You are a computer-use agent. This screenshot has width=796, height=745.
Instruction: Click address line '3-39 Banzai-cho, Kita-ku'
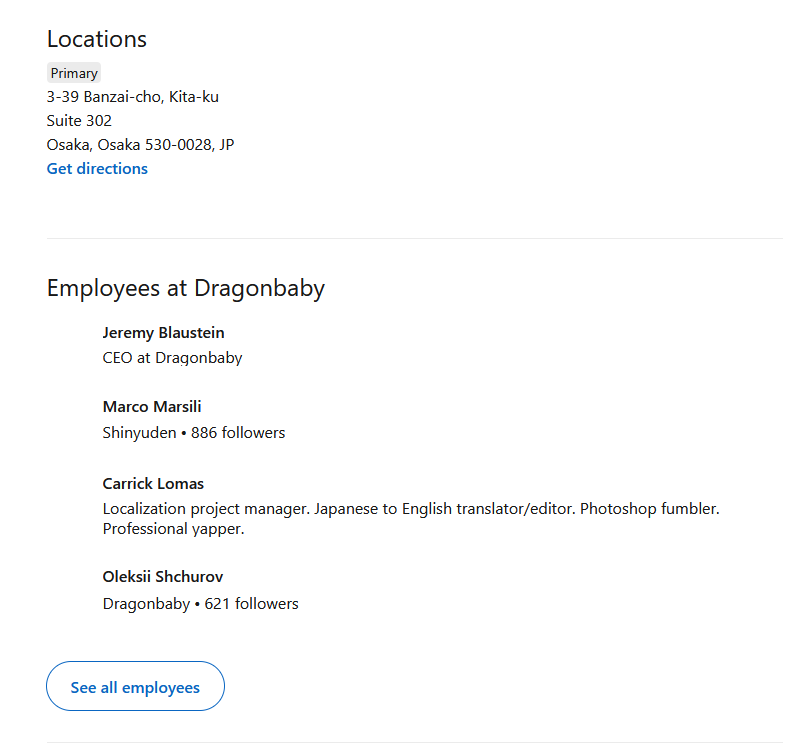coord(132,97)
